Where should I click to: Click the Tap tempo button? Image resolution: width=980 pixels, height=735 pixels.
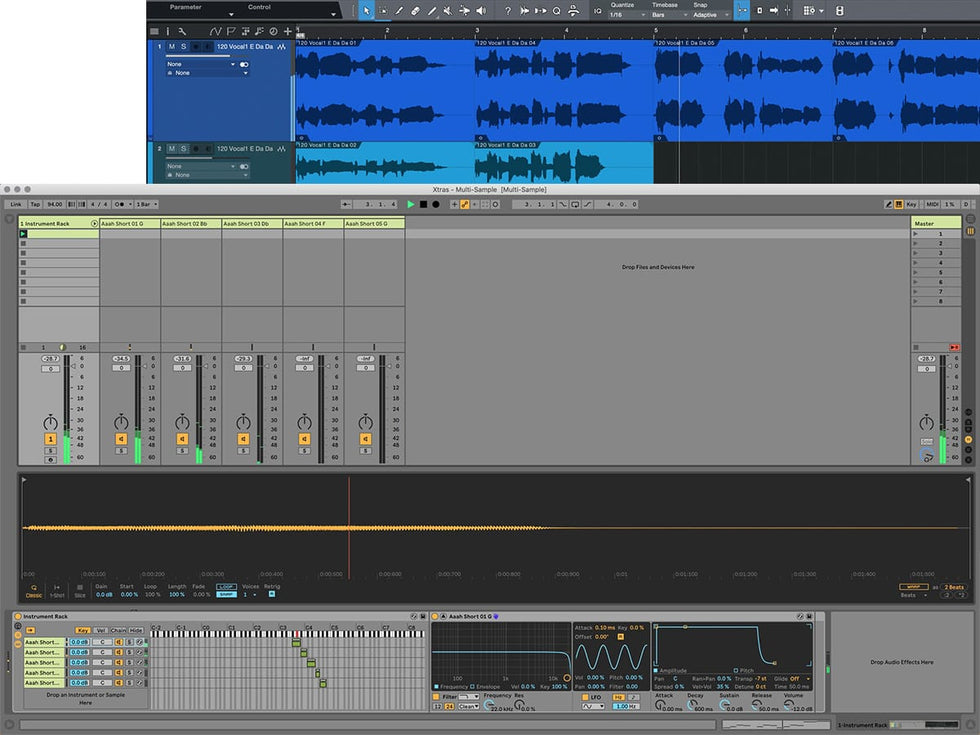(x=37, y=204)
